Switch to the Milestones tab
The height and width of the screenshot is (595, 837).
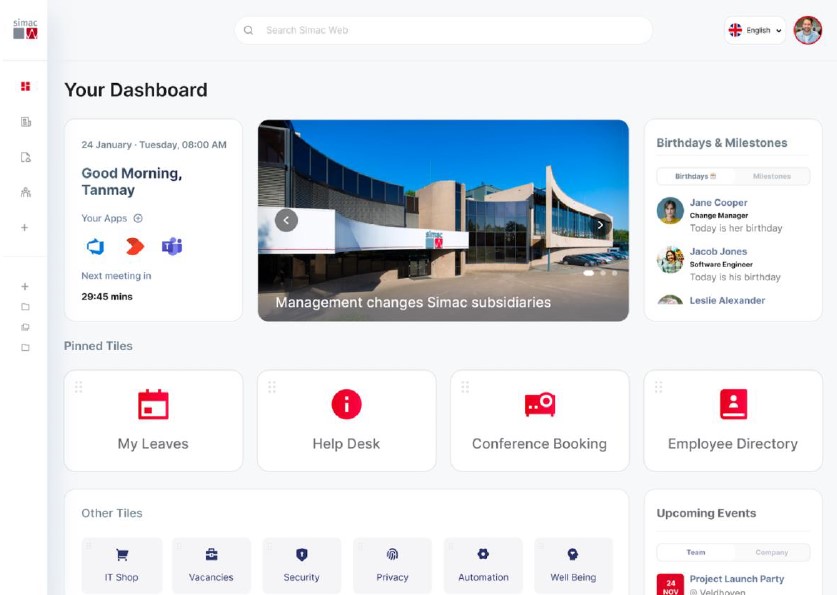pyautogui.click(x=772, y=176)
